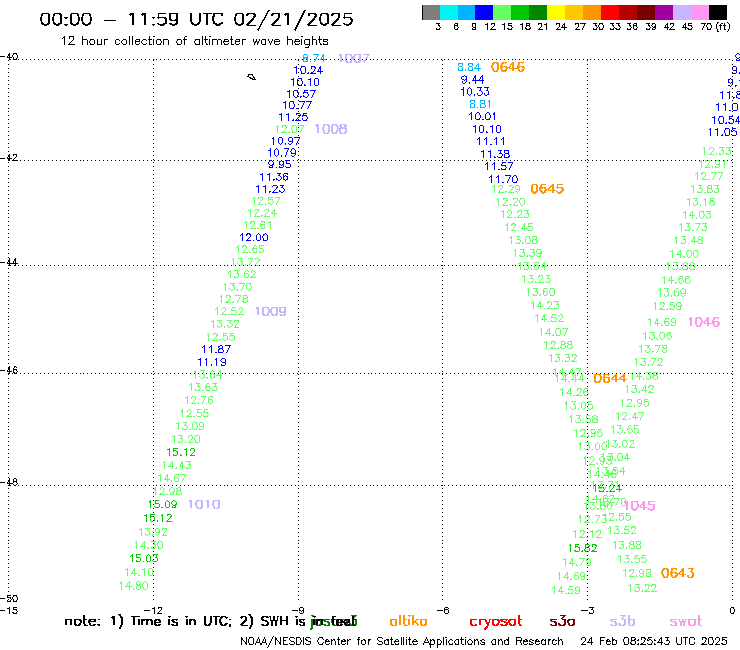The height and width of the screenshot is (650, 740).
Task: Click the wave height value 13.22
Action: click(x=642, y=588)
